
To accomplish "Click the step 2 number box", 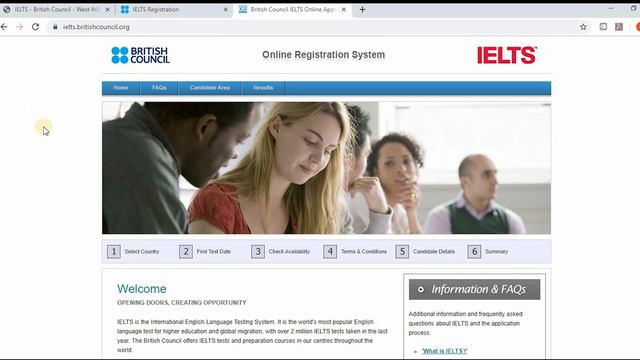I will pyautogui.click(x=186, y=252).
